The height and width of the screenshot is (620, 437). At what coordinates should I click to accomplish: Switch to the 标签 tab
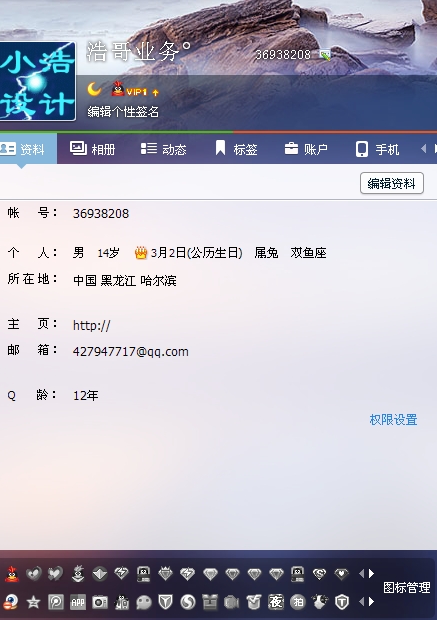click(x=236, y=149)
